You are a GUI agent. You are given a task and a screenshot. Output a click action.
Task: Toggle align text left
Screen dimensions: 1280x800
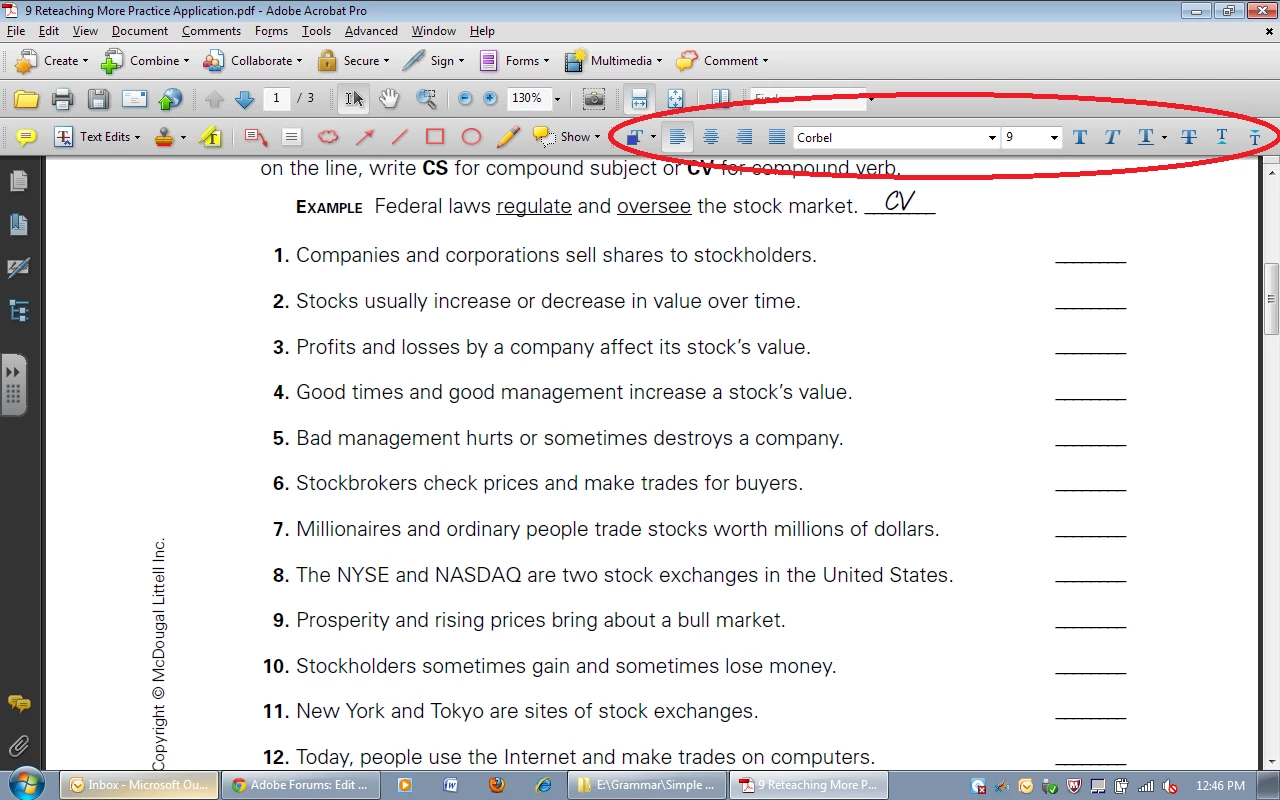click(677, 137)
